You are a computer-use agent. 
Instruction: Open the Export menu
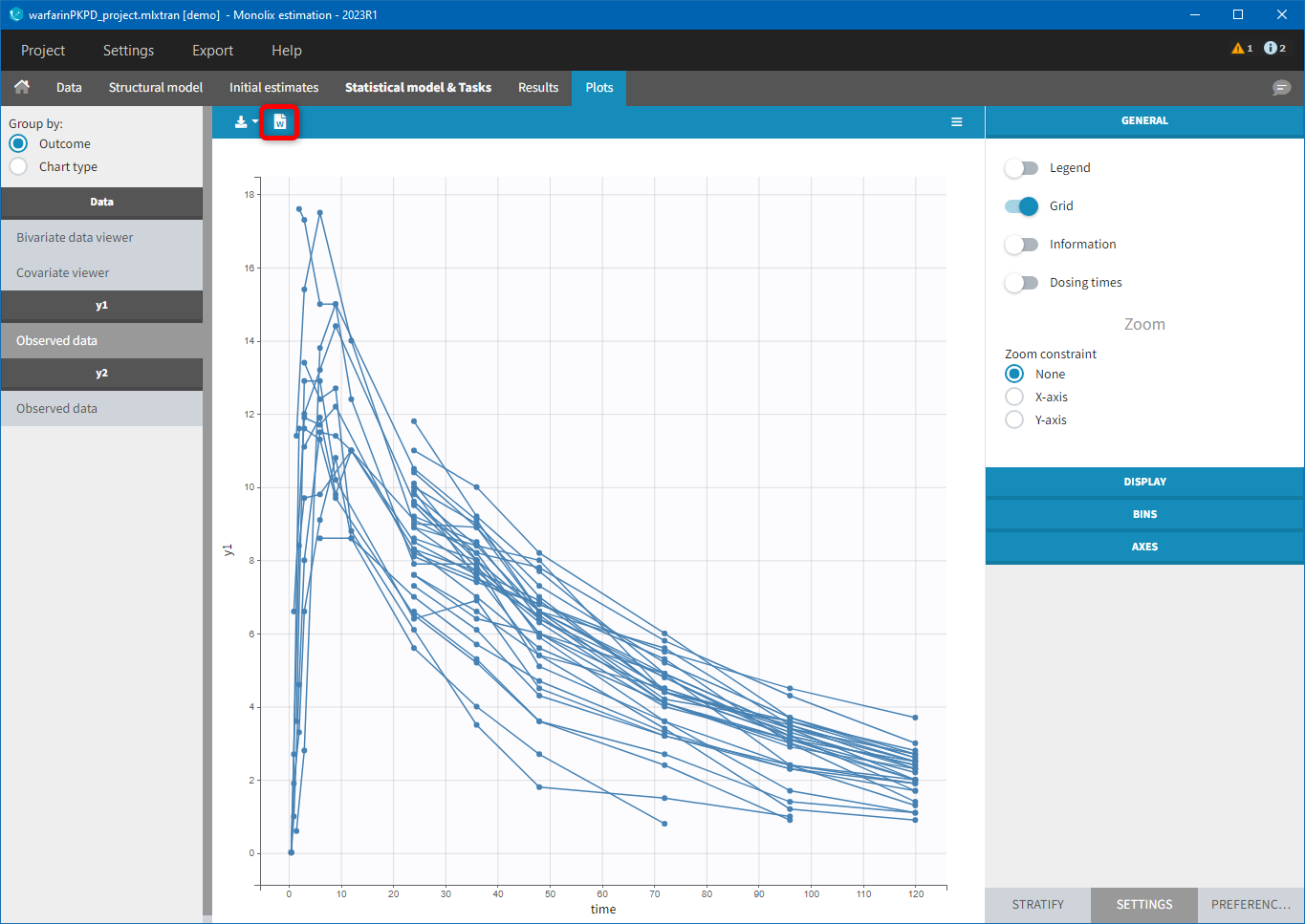tap(212, 51)
